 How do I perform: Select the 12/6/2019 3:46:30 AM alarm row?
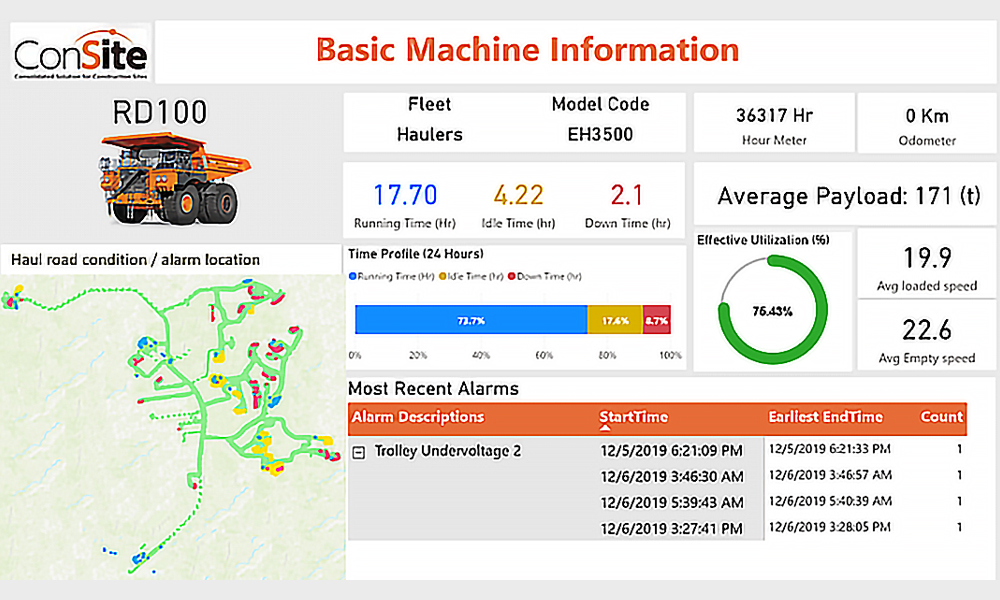(x=671, y=477)
